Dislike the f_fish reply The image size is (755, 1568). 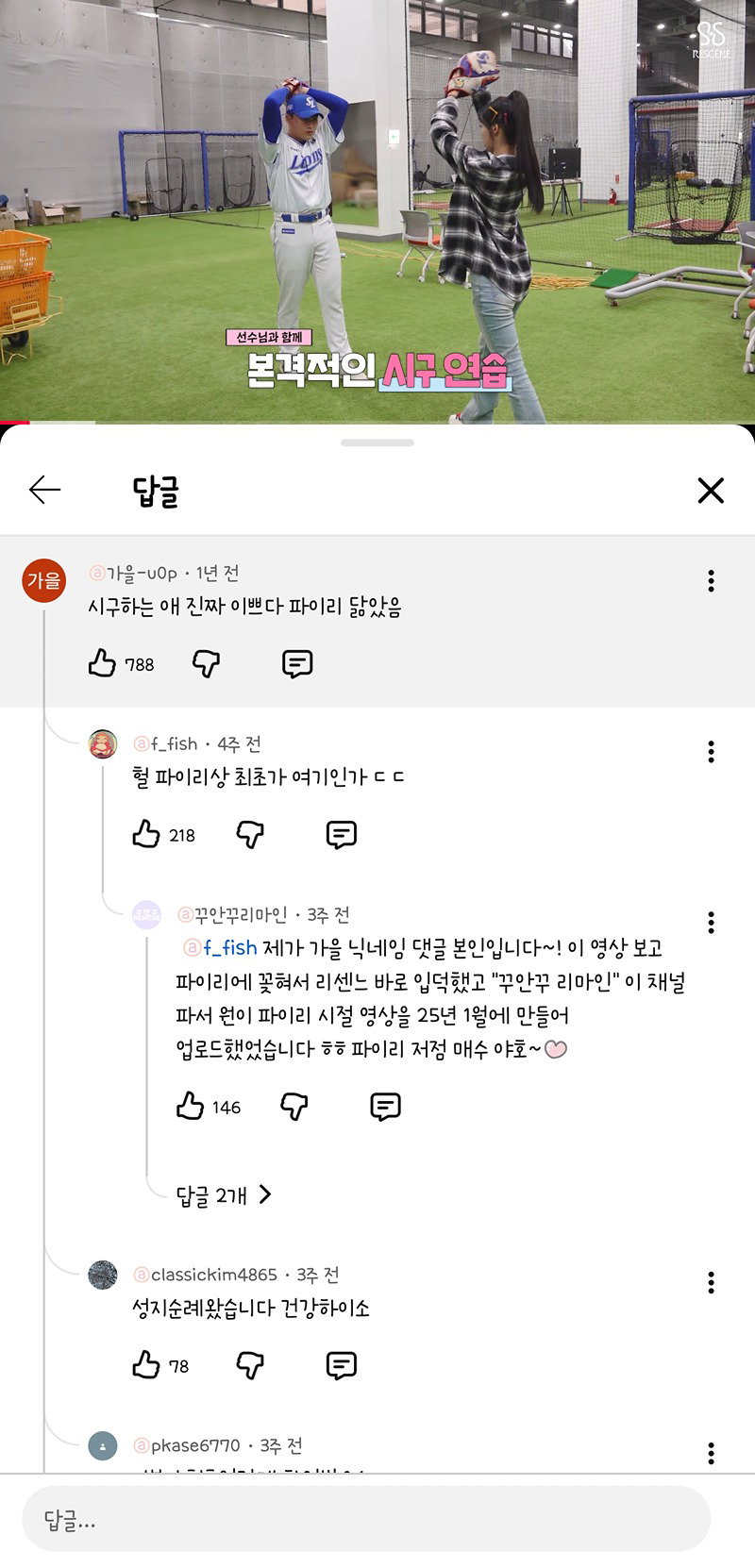click(250, 834)
